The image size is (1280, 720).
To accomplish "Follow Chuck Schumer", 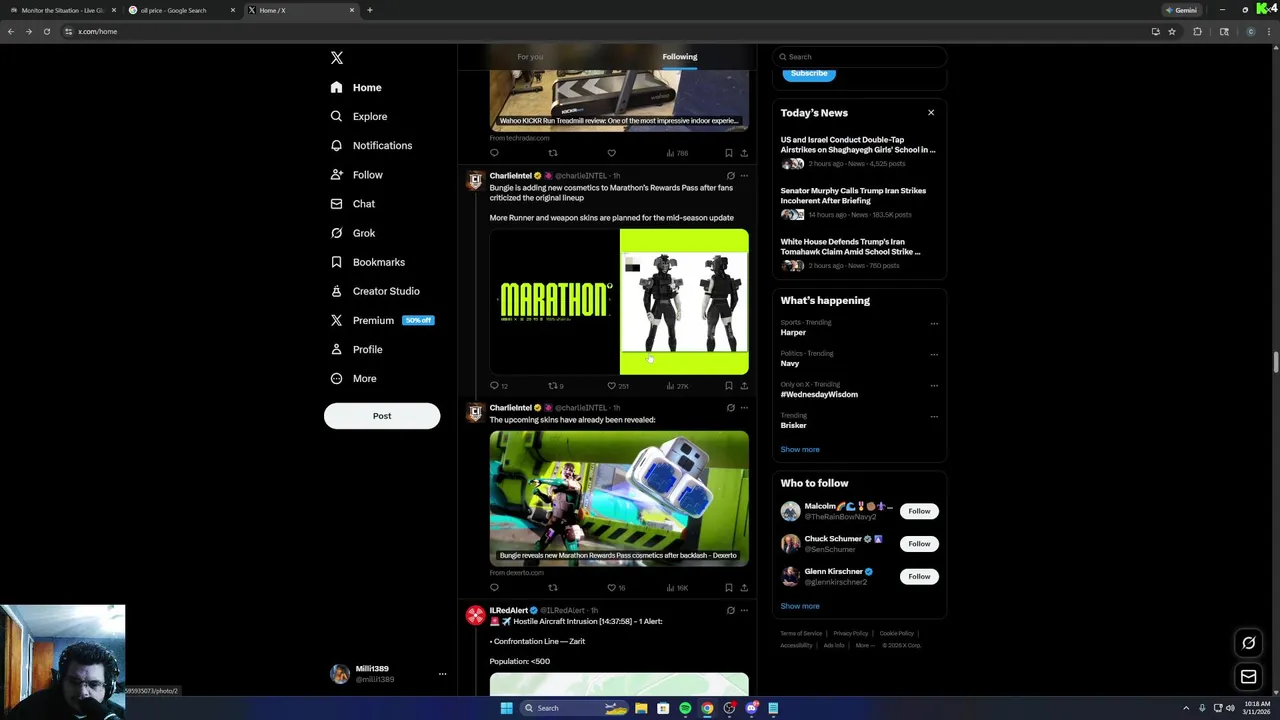I will point(919,544).
